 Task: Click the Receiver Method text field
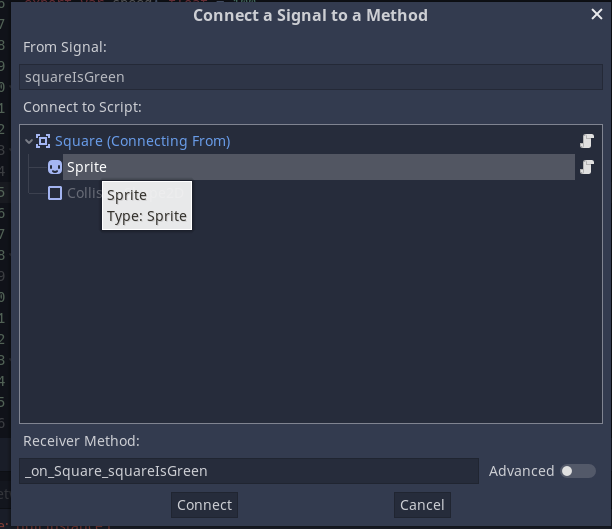[x=249, y=471]
